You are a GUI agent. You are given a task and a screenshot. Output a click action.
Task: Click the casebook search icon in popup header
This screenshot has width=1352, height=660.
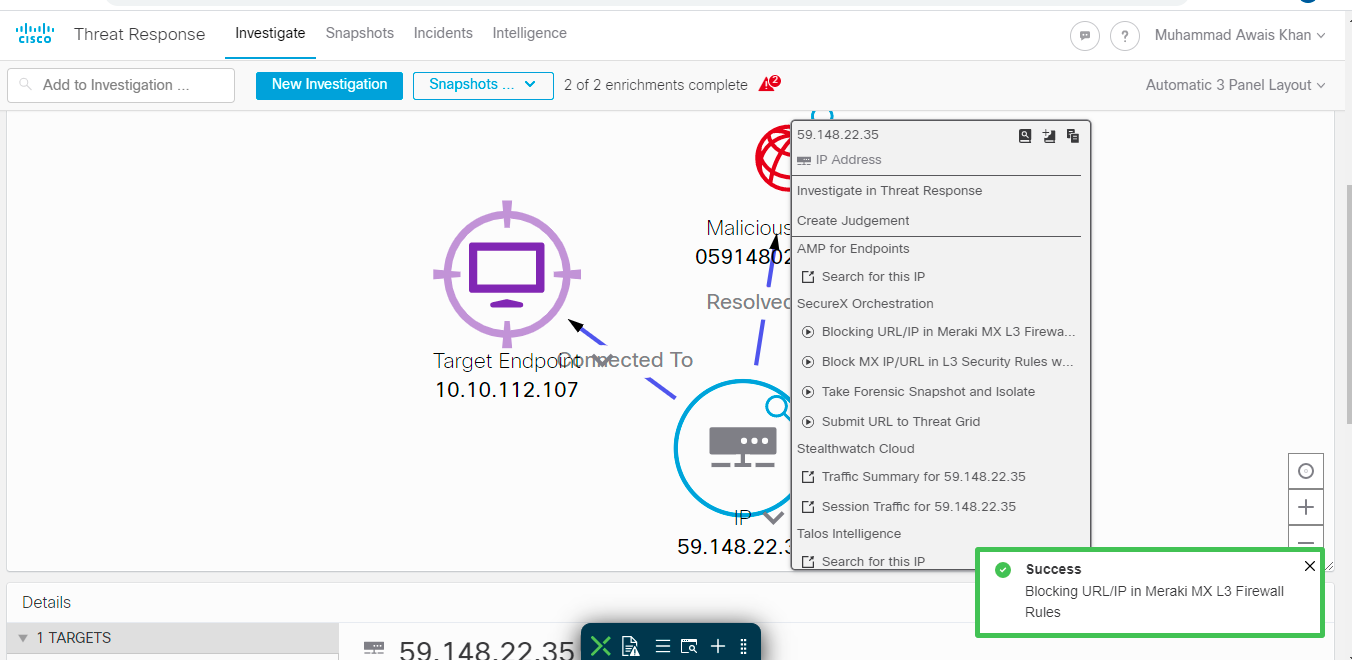tap(1025, 136)
